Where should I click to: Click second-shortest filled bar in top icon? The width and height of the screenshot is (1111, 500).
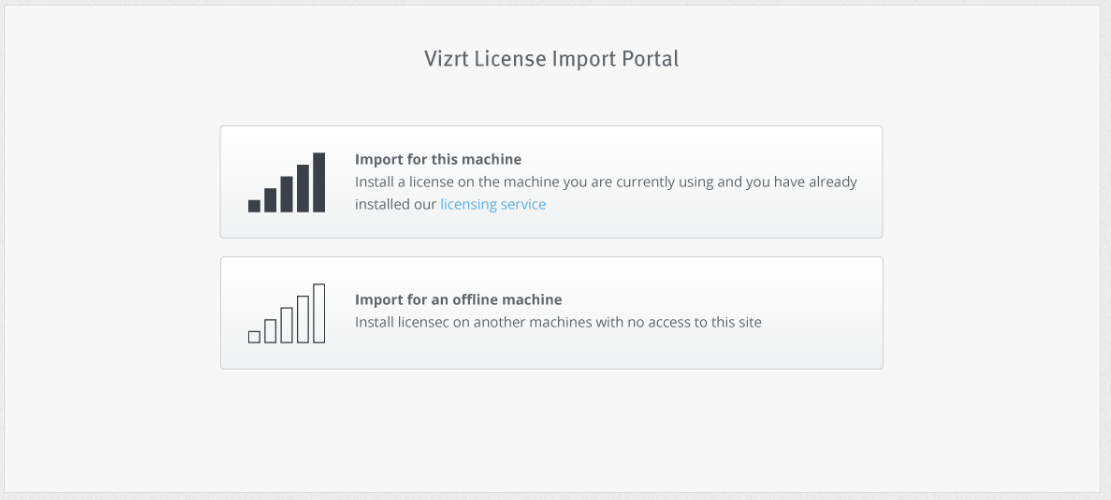point(270,200)
